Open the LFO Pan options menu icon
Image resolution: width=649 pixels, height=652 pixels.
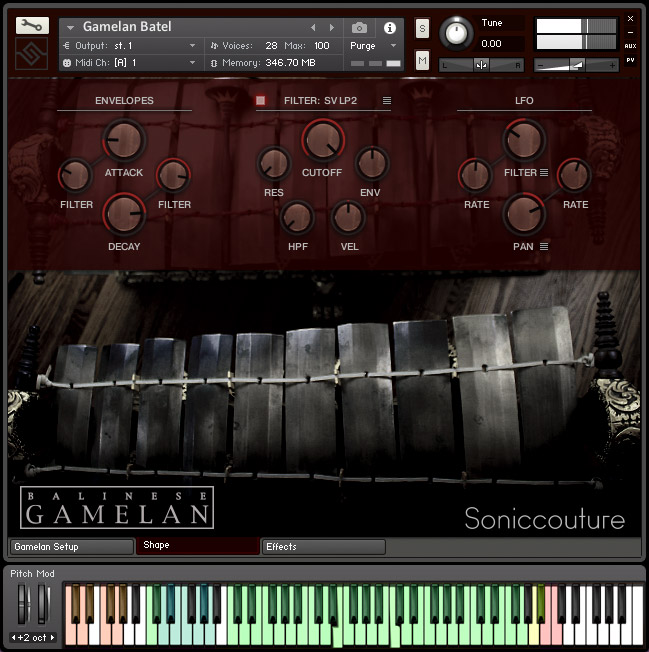click(545, 246)
